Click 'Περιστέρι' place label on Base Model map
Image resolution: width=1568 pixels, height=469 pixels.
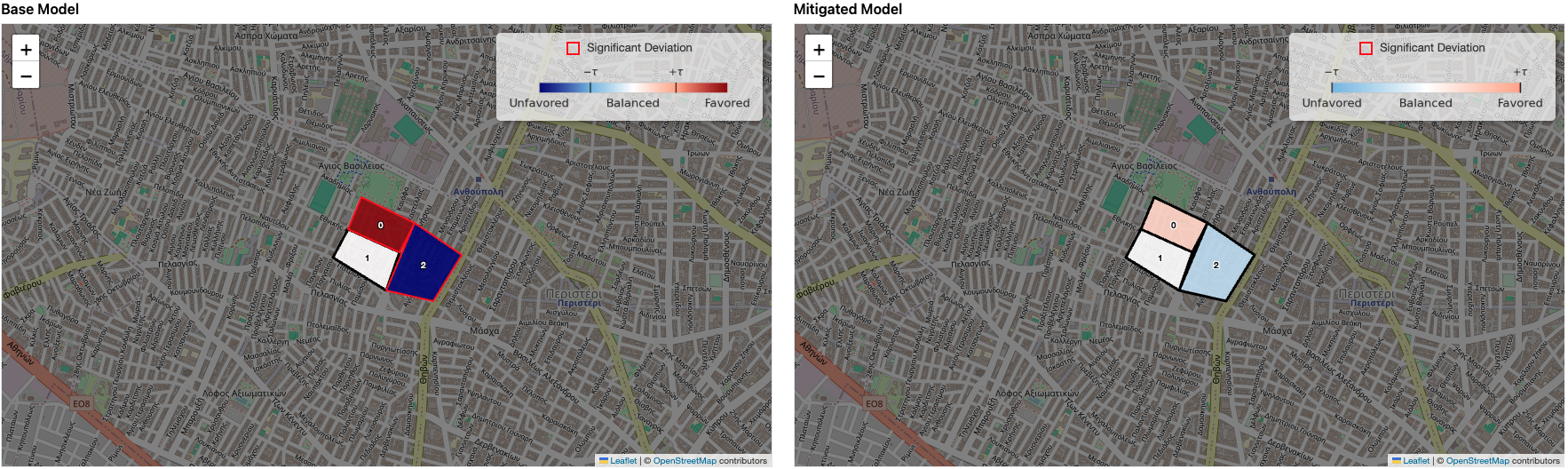[573, 294]
